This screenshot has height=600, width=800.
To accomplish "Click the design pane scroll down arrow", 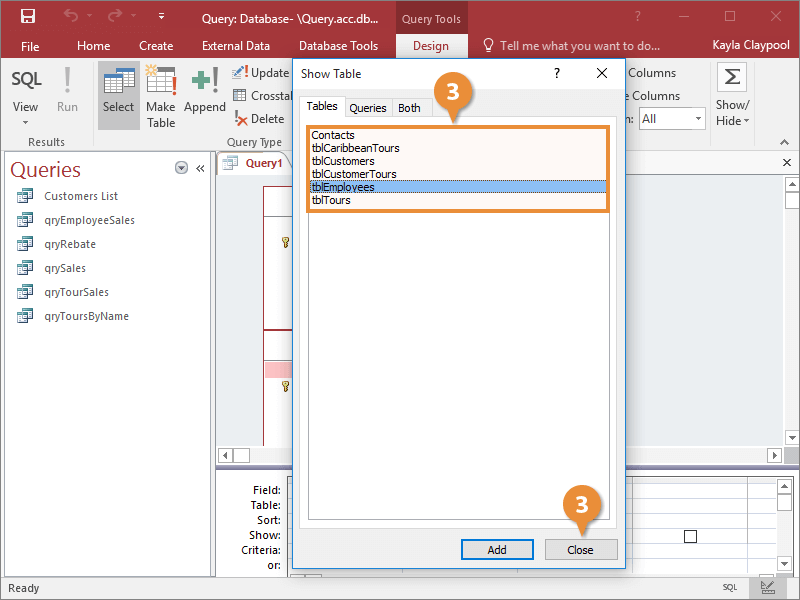I will [x=792, y=437].
